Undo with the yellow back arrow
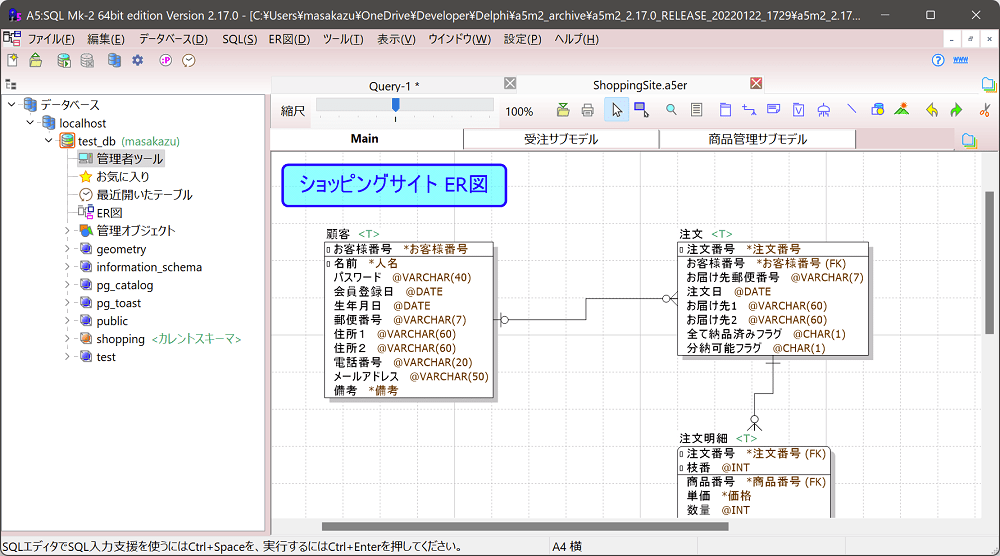 (932, 110)
